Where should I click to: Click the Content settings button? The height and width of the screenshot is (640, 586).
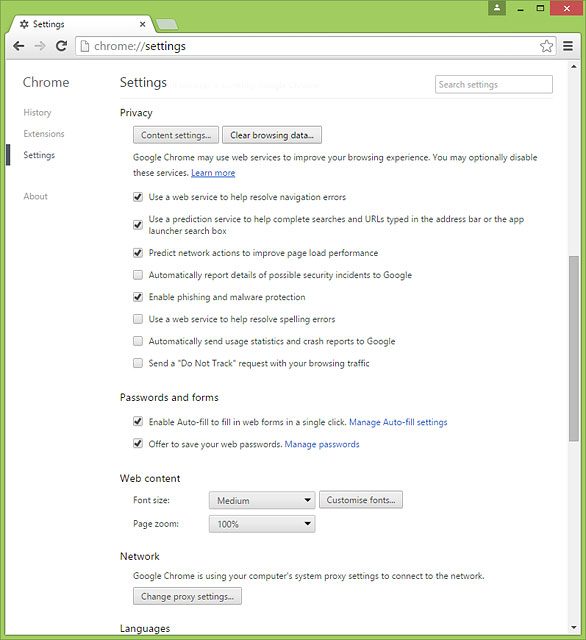click(x=176, y=135)
